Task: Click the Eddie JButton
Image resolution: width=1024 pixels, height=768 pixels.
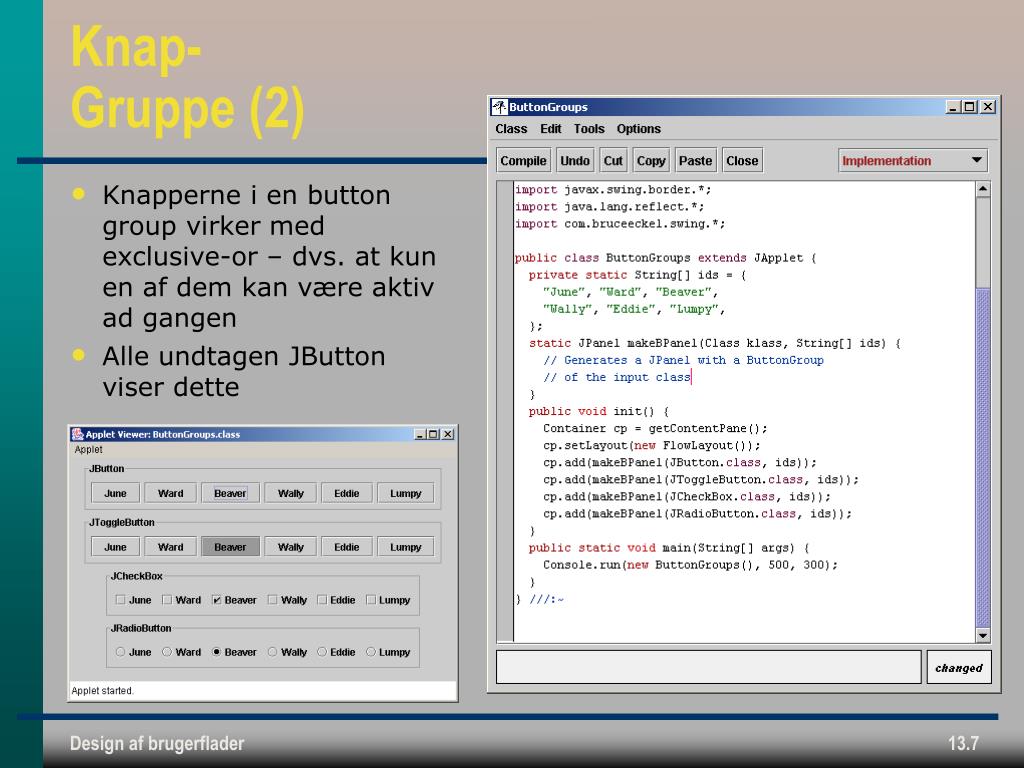Action: (347, 493)
